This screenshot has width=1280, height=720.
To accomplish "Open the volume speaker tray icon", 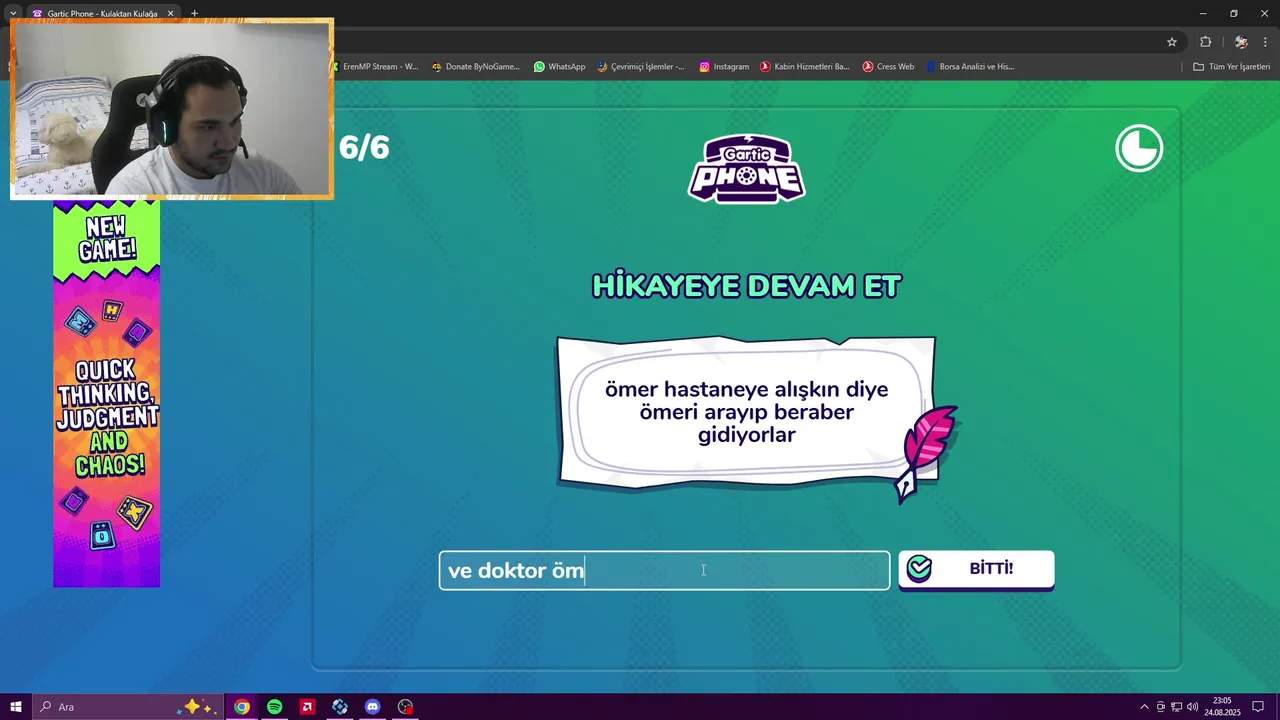I will click(1192, 707).
